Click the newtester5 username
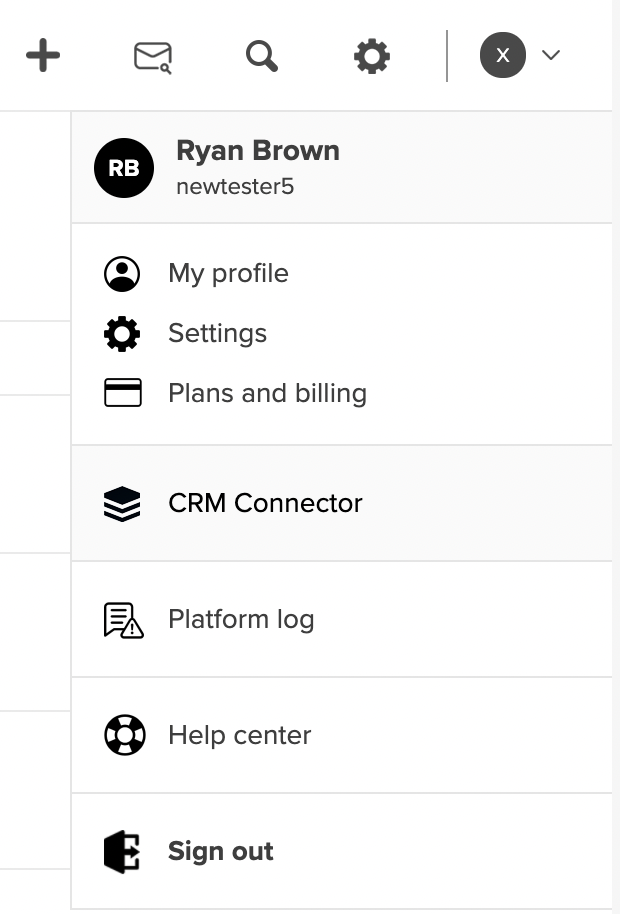Viewport: 620px width, 914px height. click(235, 187)
